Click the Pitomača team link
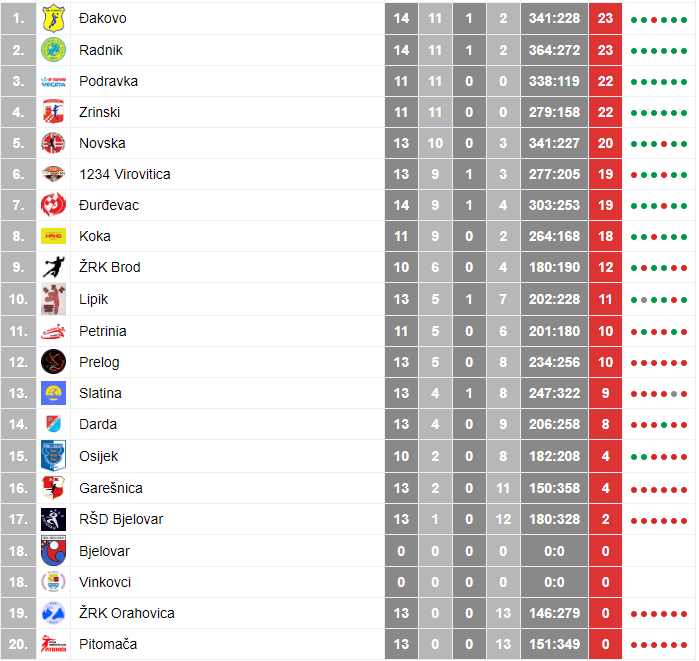The image size is (699, 661). point(108,644)
